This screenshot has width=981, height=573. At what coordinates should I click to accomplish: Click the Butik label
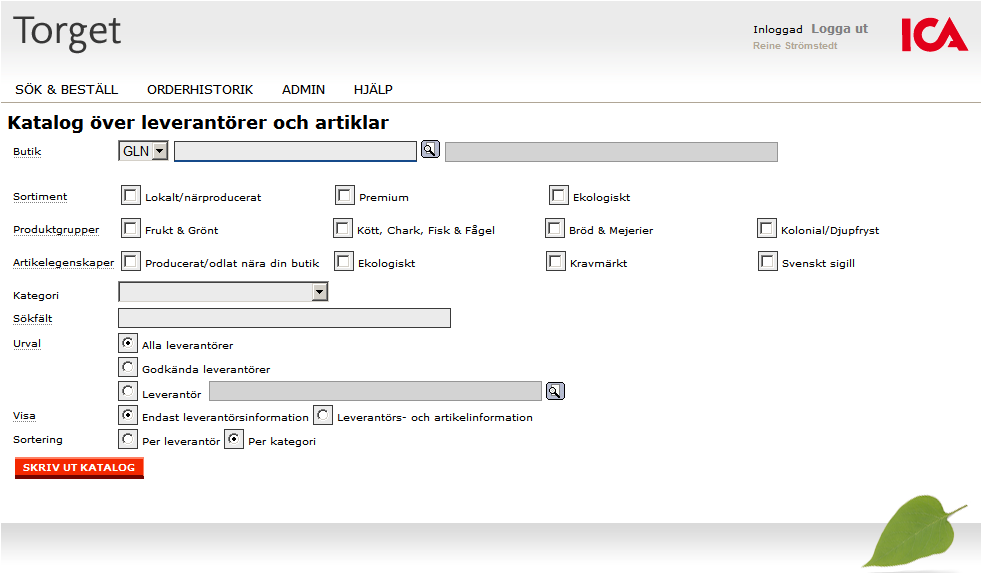coord(27,151)
